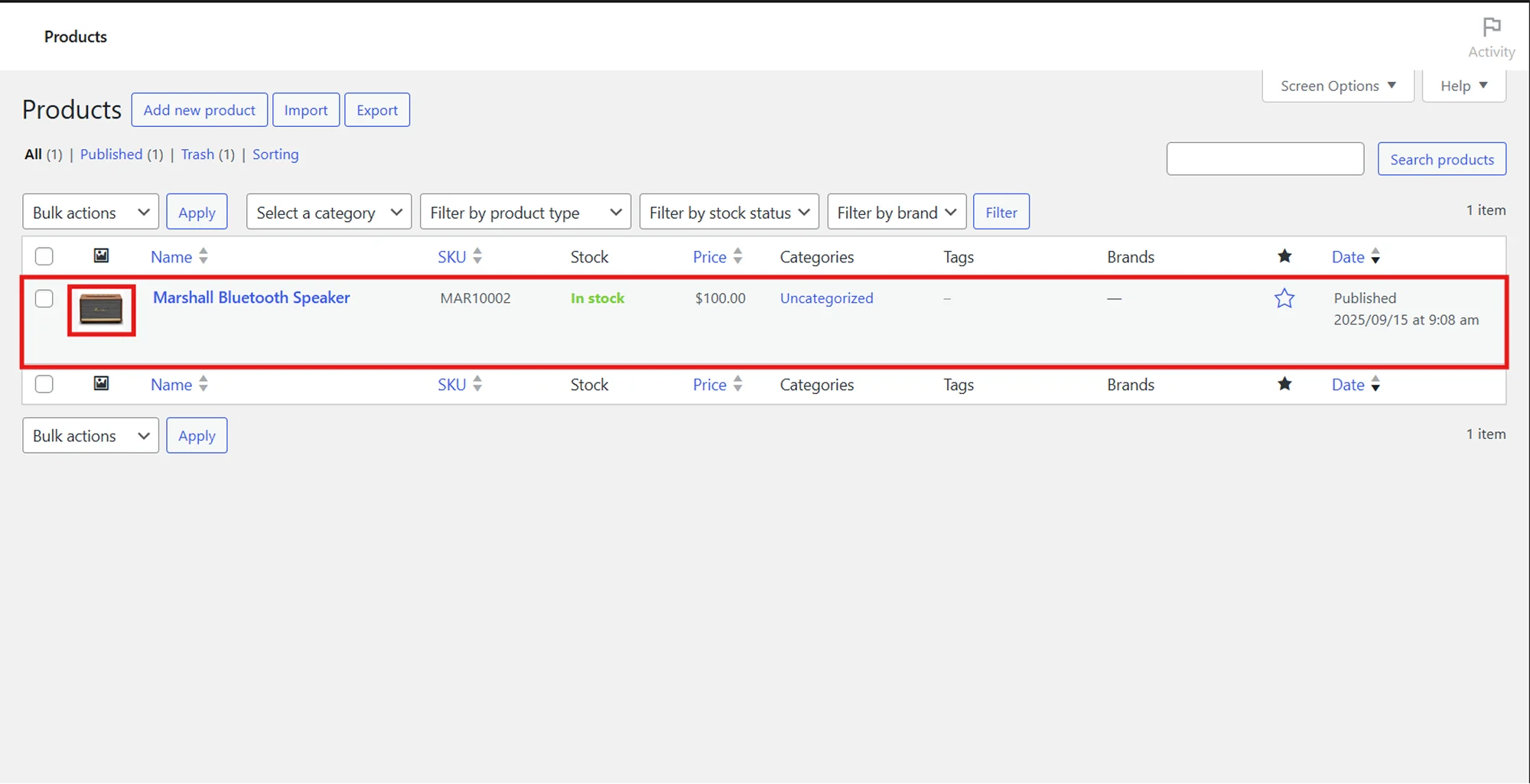Click the Add new product button
1530x784 pixels.
coord(199,109)
